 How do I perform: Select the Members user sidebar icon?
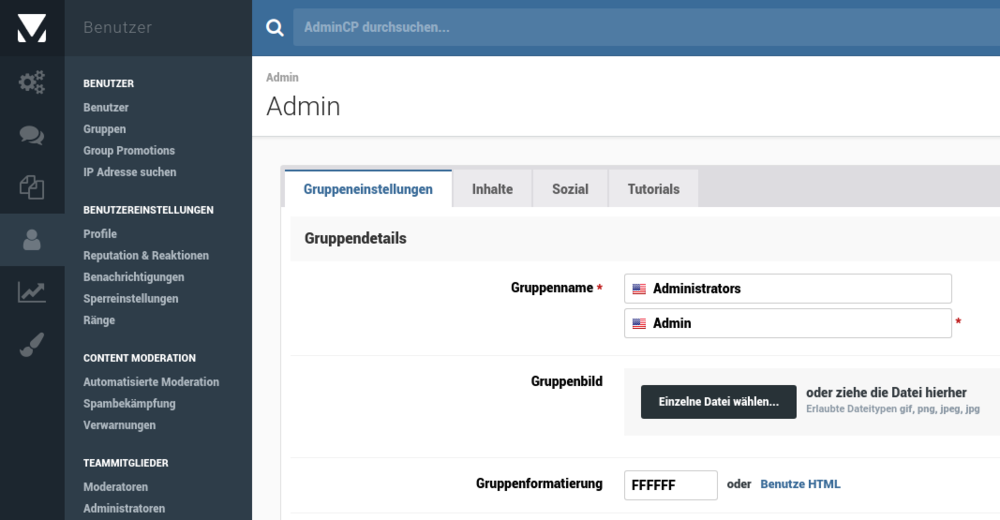(x=32, y=239)
